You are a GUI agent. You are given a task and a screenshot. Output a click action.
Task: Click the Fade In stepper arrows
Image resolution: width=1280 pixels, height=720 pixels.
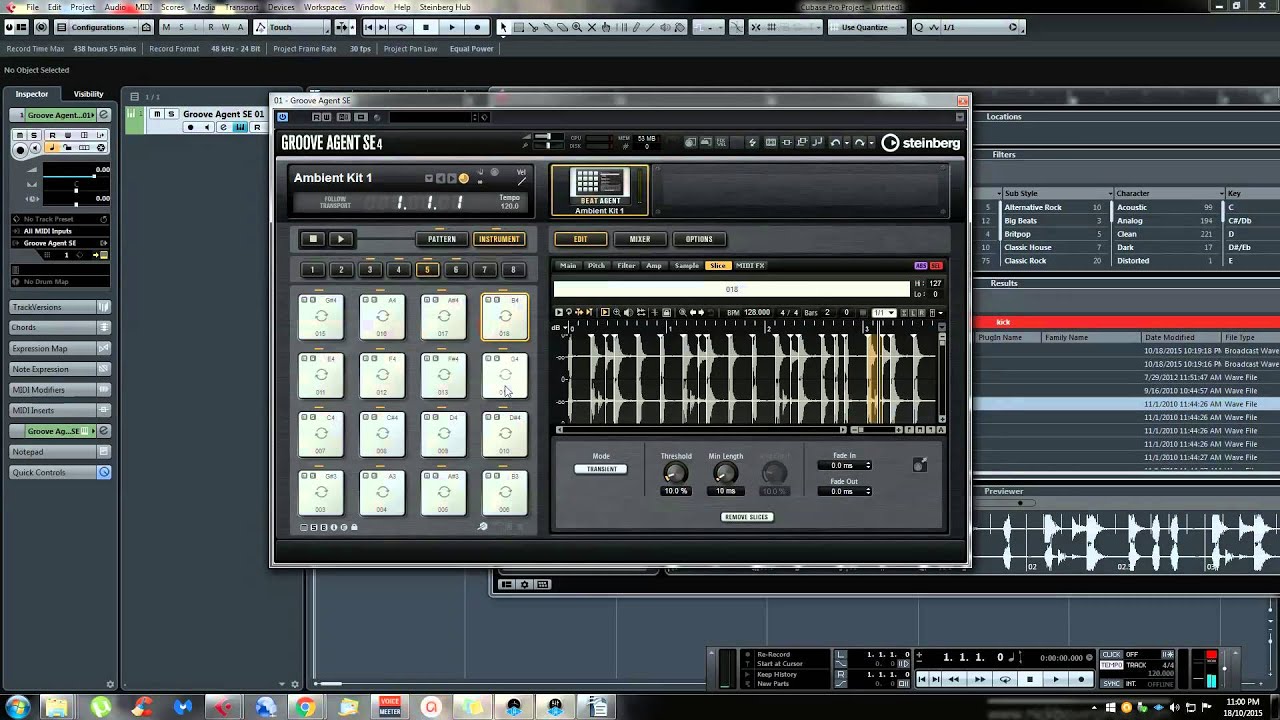click(x=868, y=466)
